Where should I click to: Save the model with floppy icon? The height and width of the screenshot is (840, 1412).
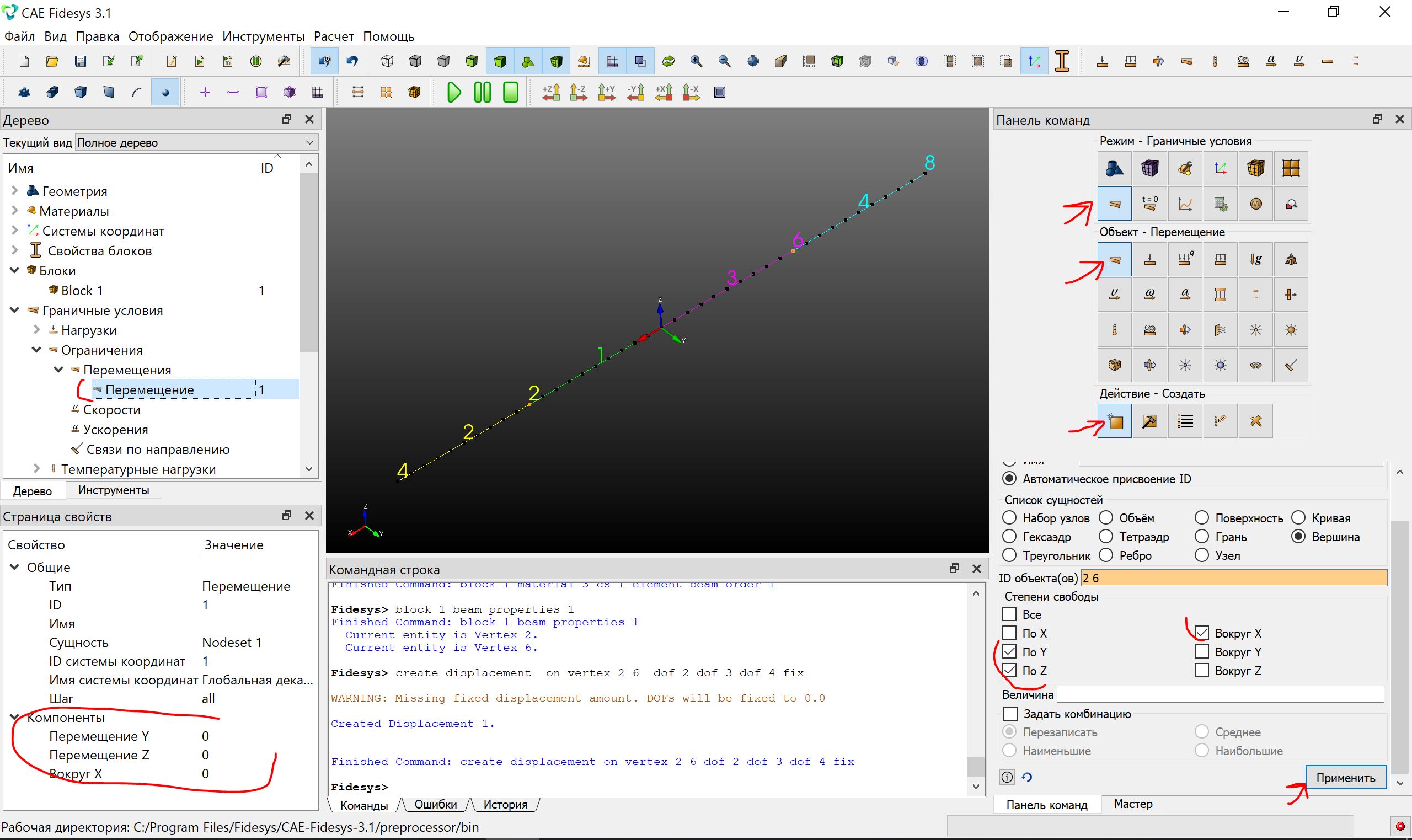point(81,61)
